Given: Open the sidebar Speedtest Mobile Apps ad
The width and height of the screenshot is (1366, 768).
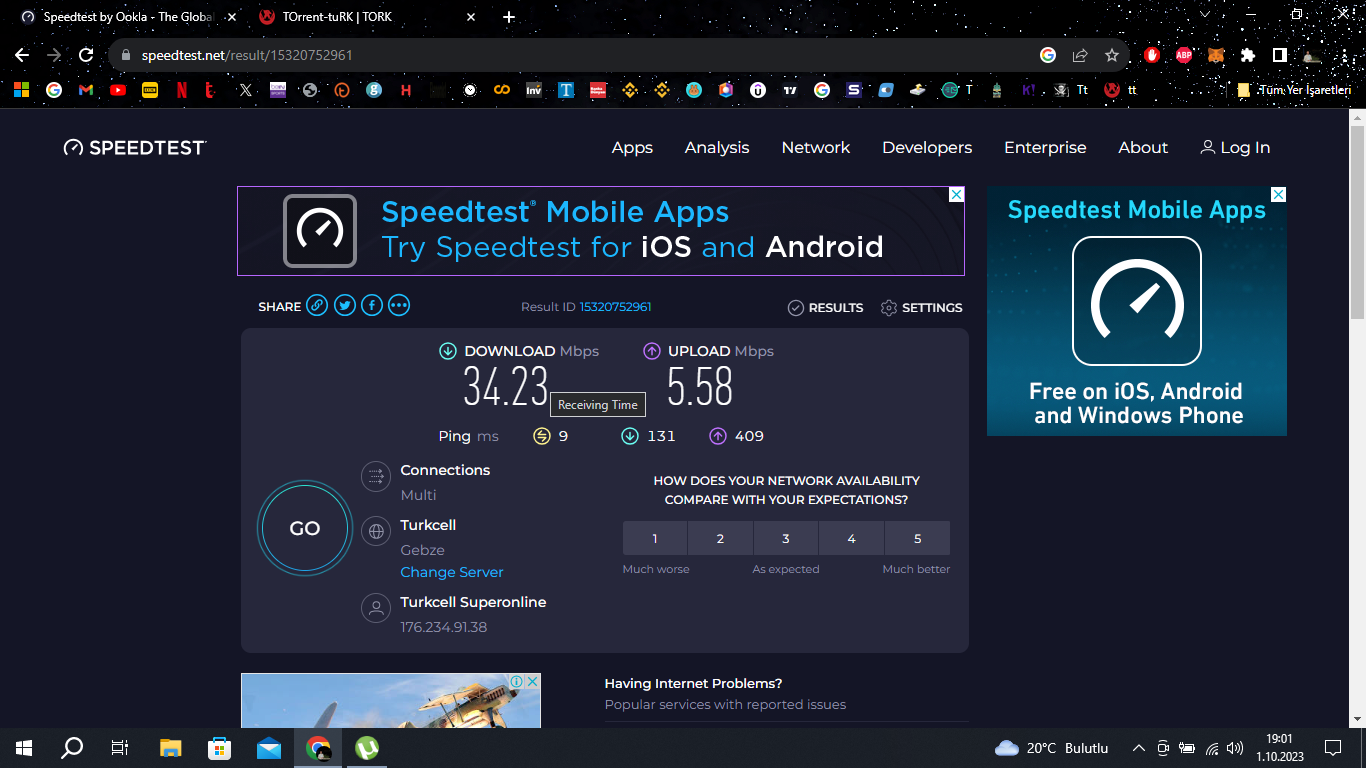Looking at the screenshot, I should click(1137, 311).
